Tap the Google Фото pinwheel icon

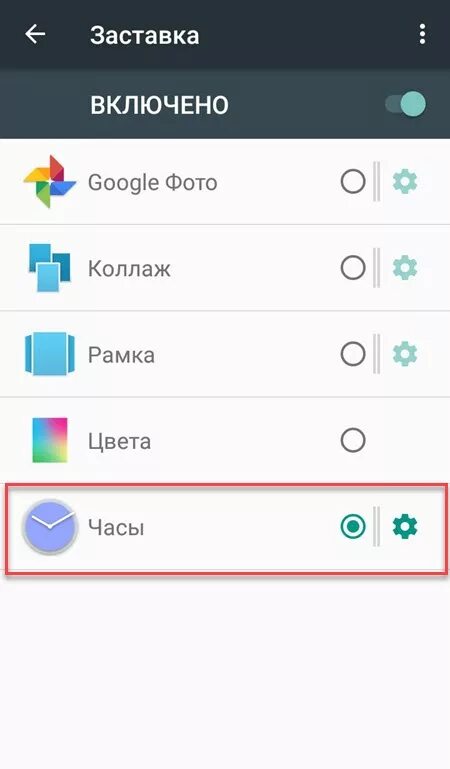[x=50, y=181]
